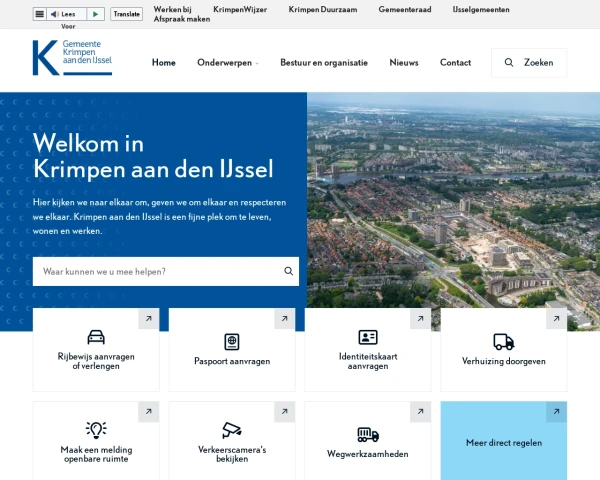The image size is (600, 480).
Task: Open the ReadSpeaker hamburger menu
Action: pos(39,14)
